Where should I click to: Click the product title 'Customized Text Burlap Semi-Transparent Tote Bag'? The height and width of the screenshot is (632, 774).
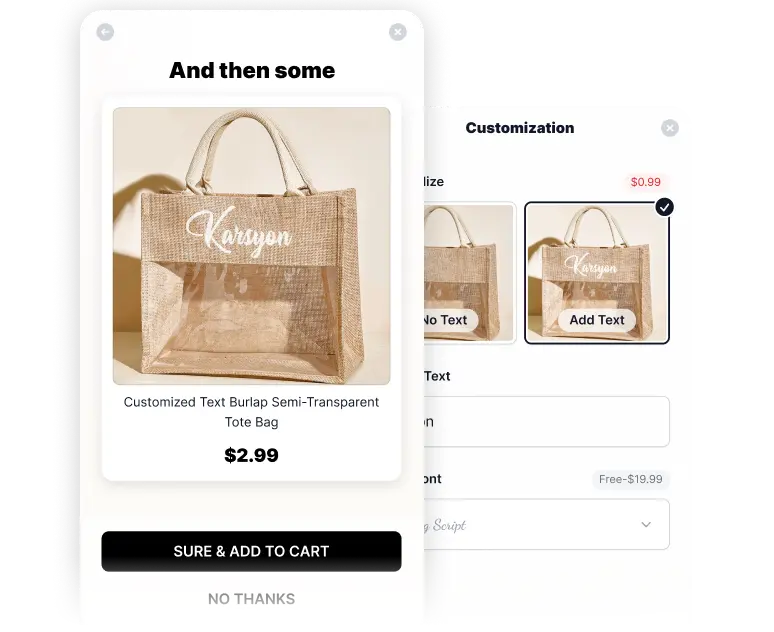(x=251, y=412)
